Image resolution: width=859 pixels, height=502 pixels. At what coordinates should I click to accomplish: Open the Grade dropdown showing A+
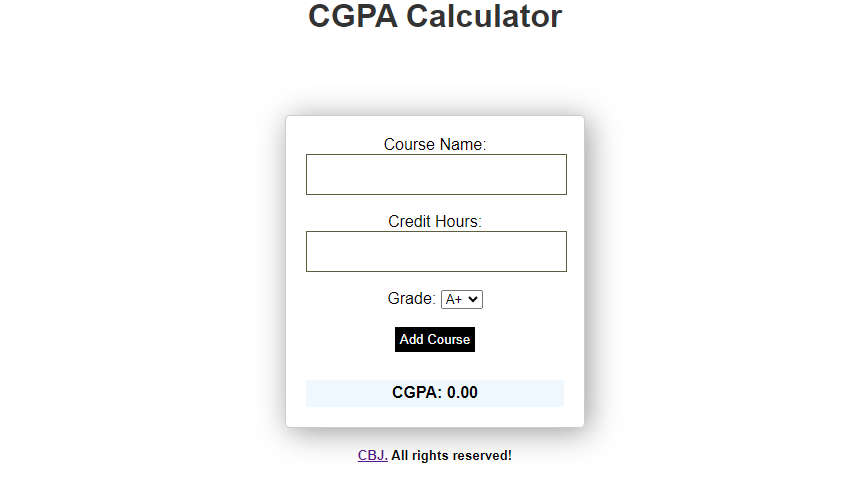click(x=462, y=299)
